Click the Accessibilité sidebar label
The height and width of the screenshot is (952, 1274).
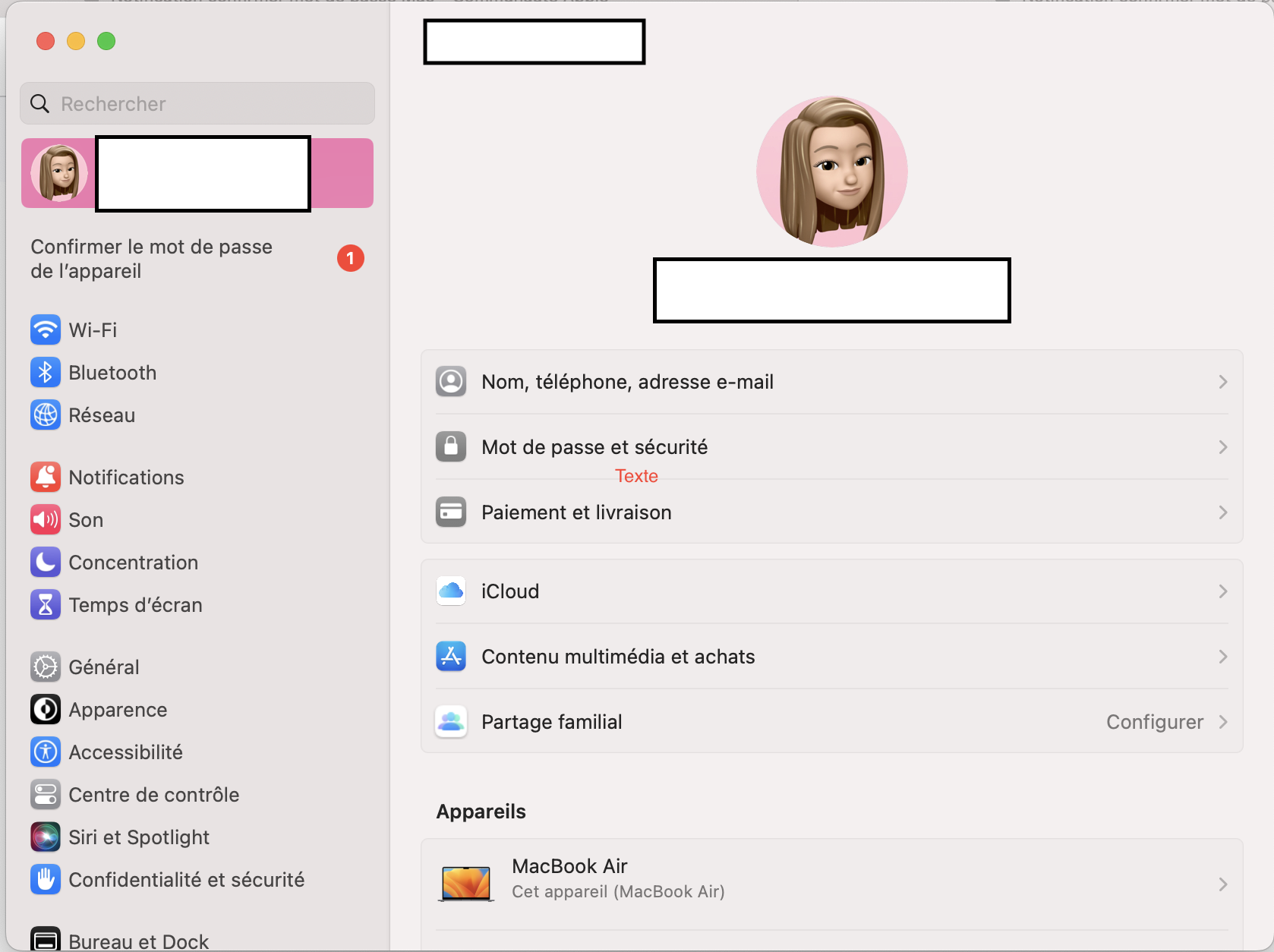tap(125, 752)
